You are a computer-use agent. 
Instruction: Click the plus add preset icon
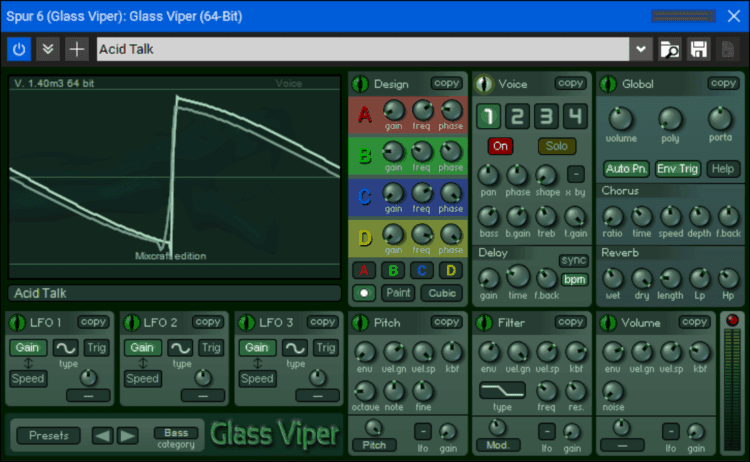pyautogui.click(x=77, y=49)
